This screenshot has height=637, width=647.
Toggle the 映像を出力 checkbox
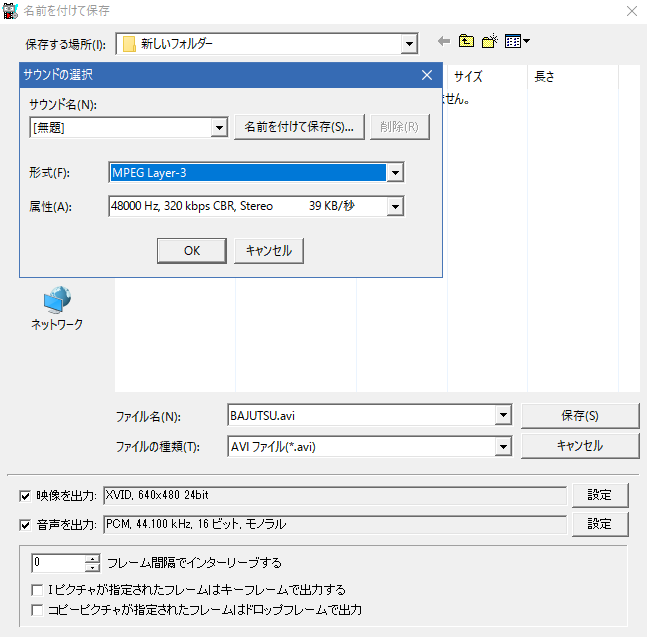click(x=25, y=495)
